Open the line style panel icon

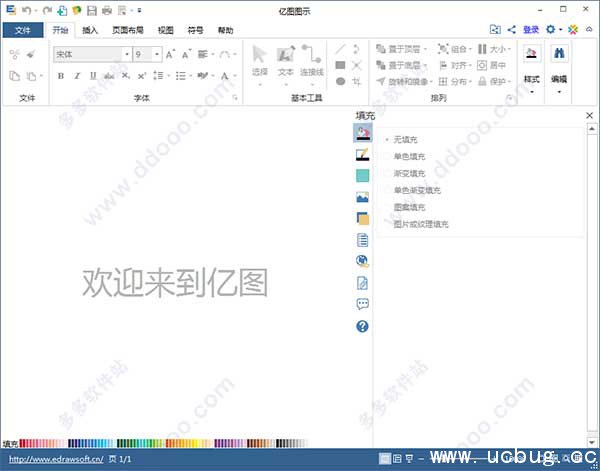362,155
